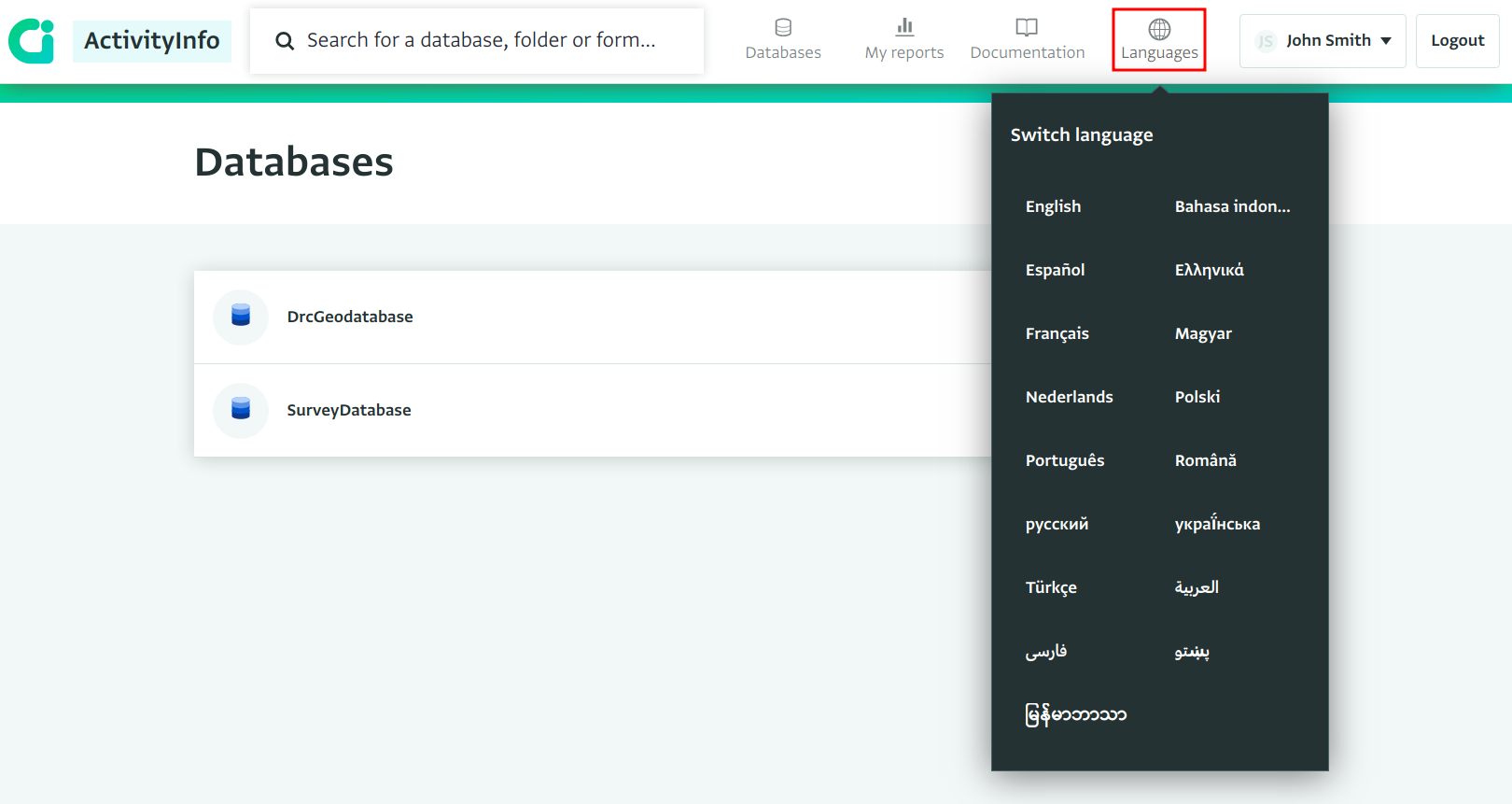Switch language to Español
Viewport: 1512px width, 804px height.
pyautogui.click(x=1055, y=270)
